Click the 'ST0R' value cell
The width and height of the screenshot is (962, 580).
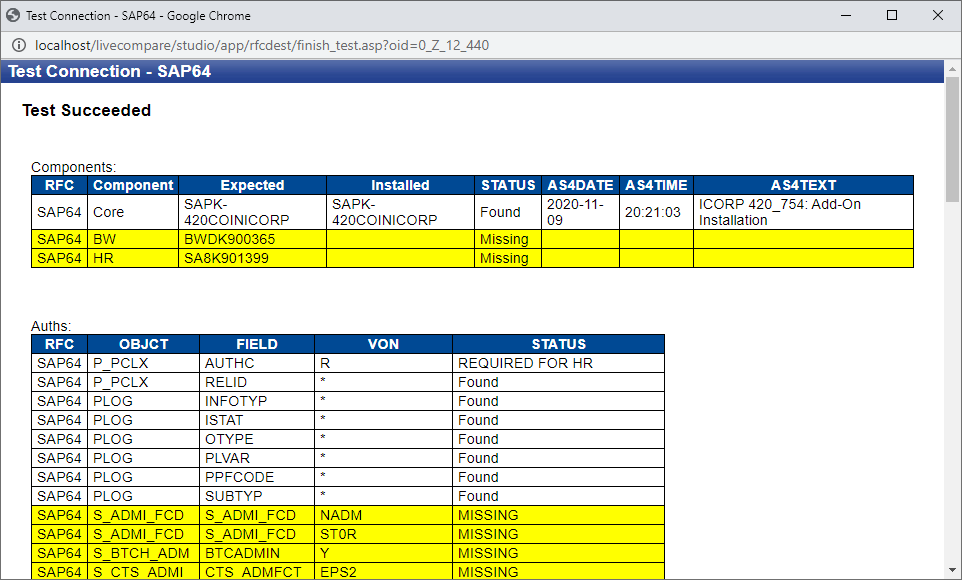tap(383, 535)
